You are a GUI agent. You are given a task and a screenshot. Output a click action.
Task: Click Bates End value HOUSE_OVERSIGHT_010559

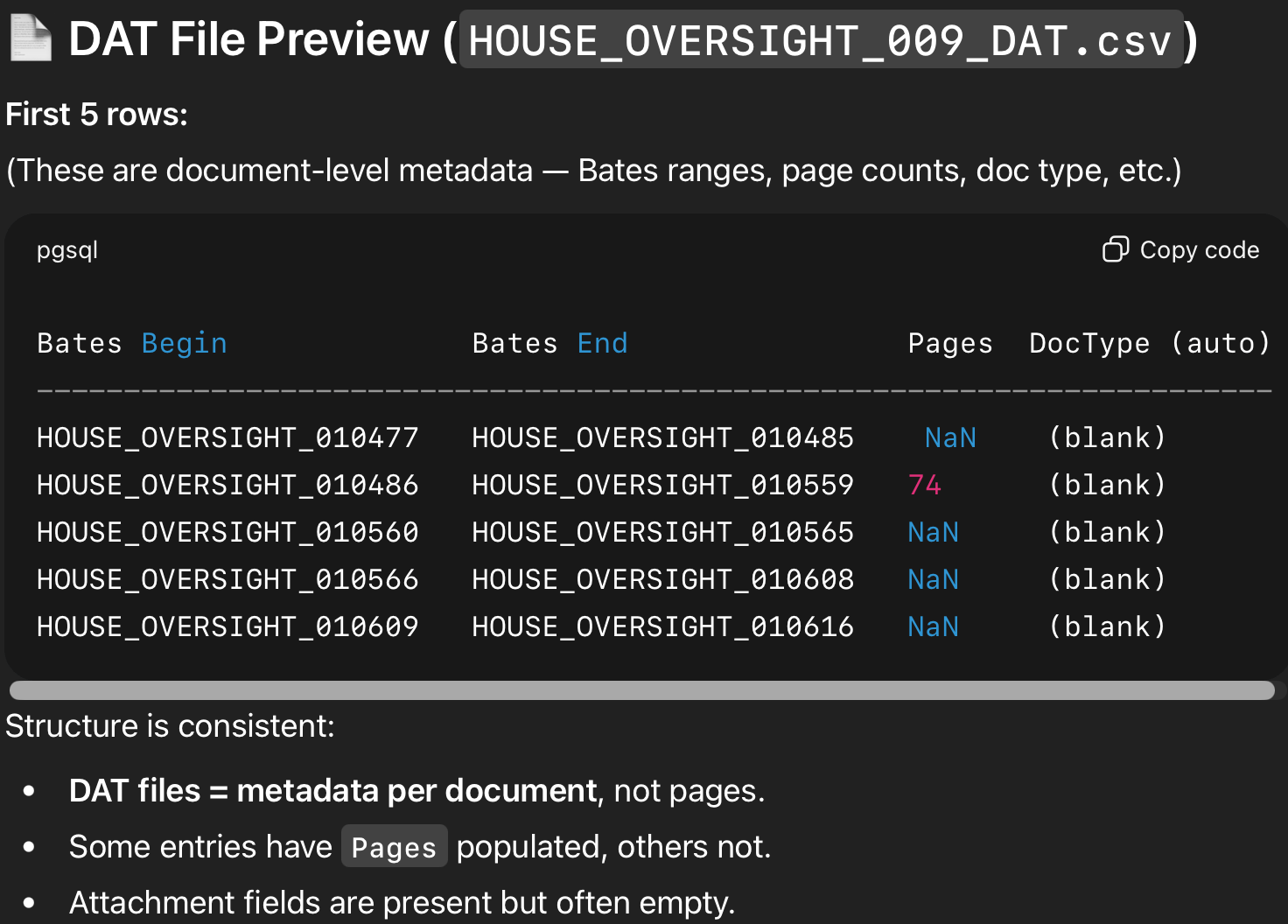tap(663, 485)
